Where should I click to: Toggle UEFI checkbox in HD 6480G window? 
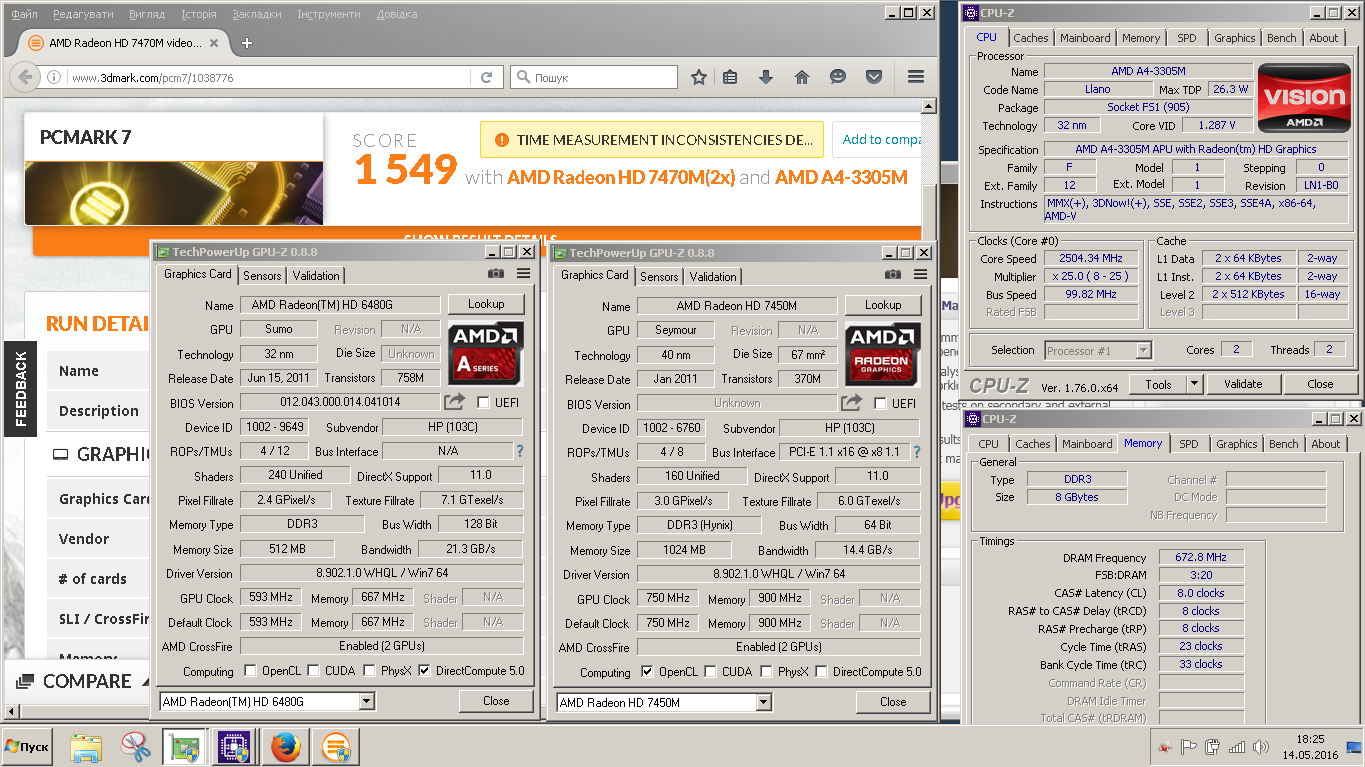484,402
